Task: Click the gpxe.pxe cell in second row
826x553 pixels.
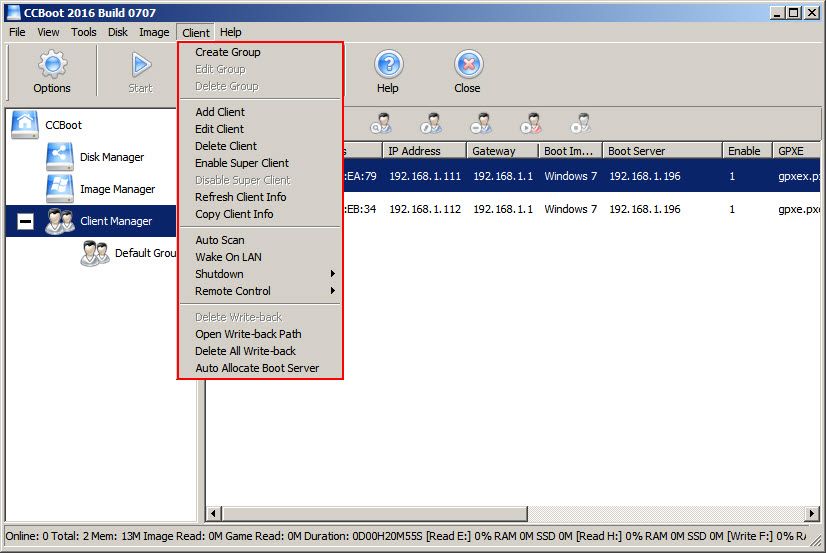Action: click(798, 209)
